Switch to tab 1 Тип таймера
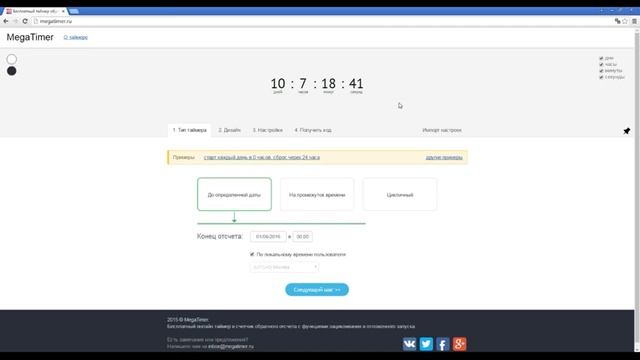Image resolution: width=640 pixels, height=360 pixels. pyautogui.click(x=189, y=130)
